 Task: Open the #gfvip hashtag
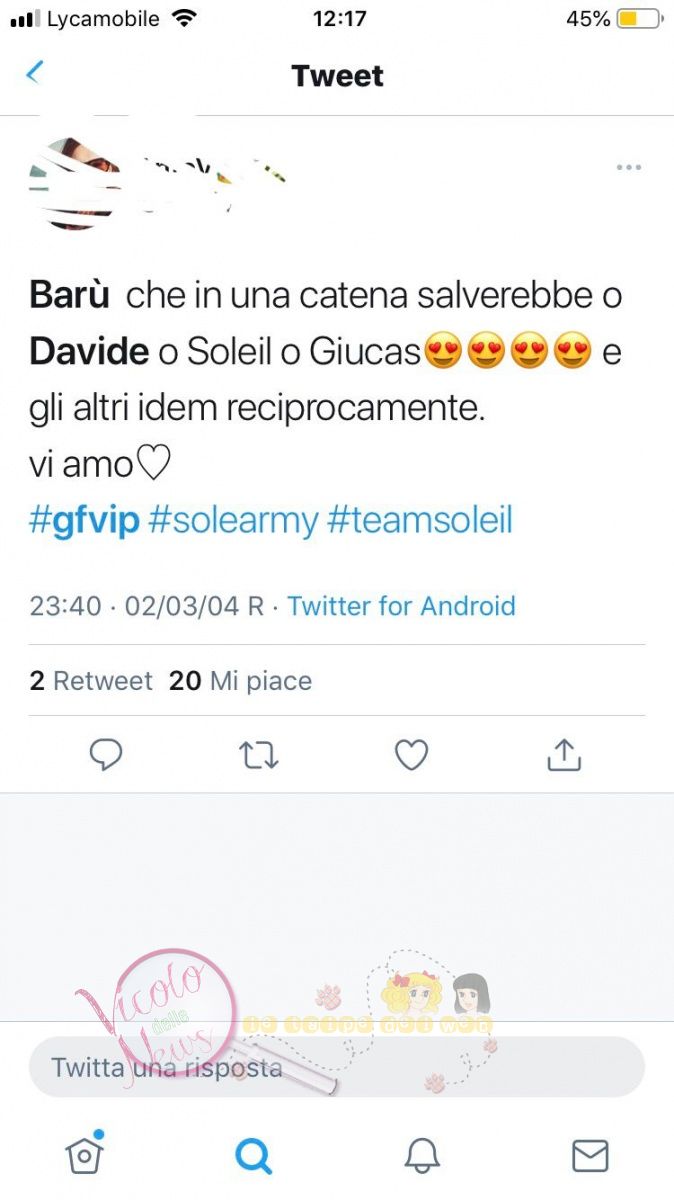pos(84,520)
